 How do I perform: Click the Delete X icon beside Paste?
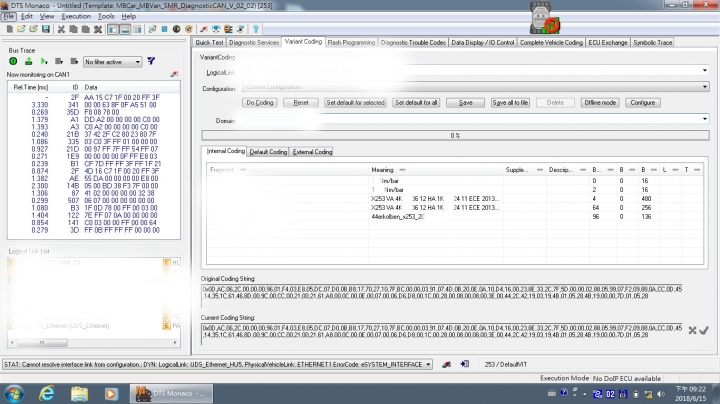[x=97, y=29]
